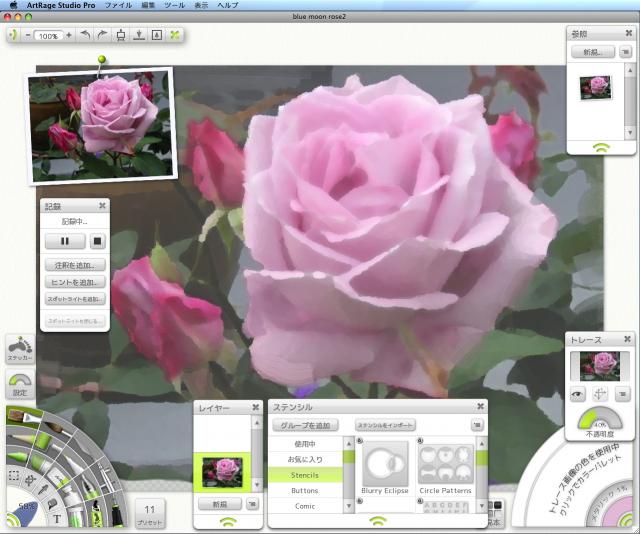Select the rose layer thumbnail in the レイヤー panel
Image resolution: width=640 pixels, height=534 pixels.
click(222, 472)
